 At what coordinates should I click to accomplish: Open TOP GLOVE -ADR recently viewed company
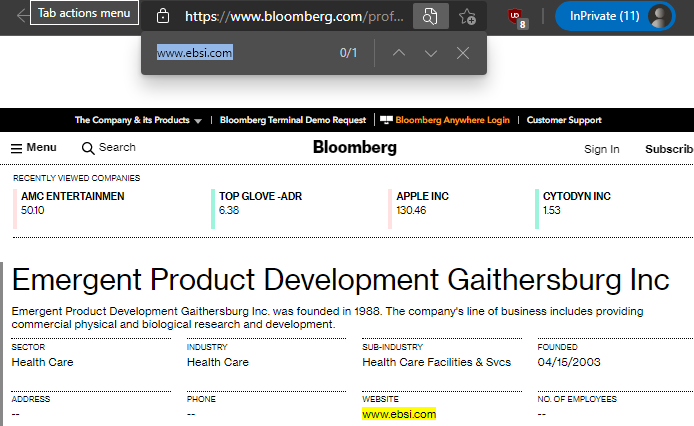coord(260,196)
